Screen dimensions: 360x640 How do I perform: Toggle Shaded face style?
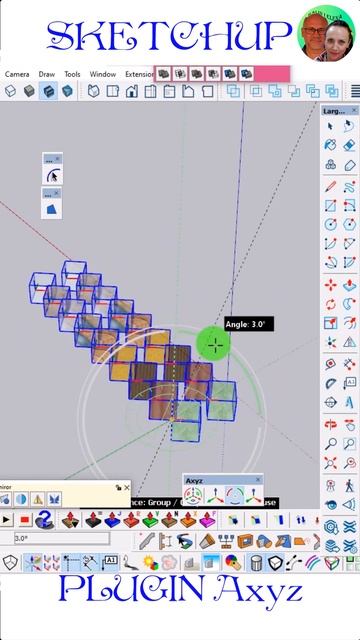point(29,91)
